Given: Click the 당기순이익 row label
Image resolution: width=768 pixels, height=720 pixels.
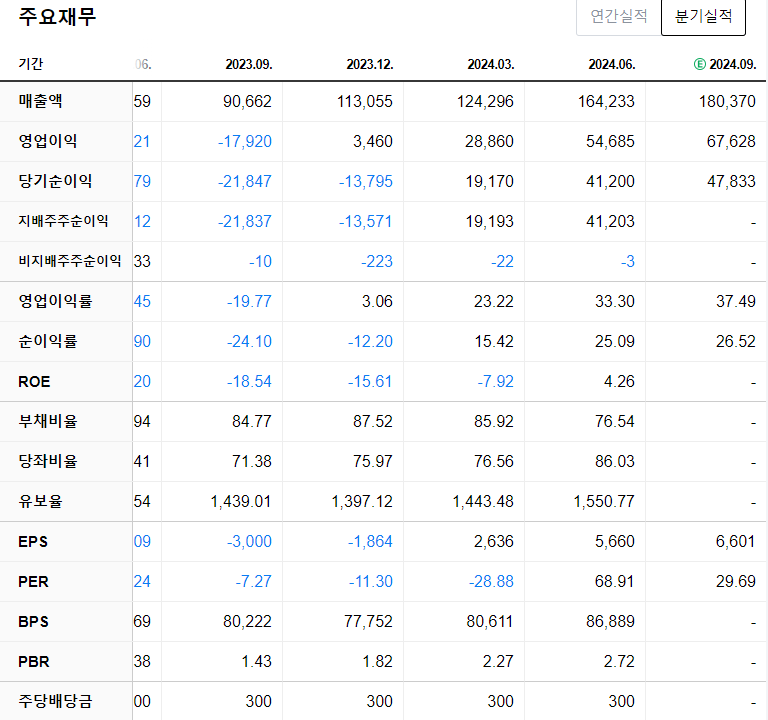Looking at the screenshot, I should 55,181.
